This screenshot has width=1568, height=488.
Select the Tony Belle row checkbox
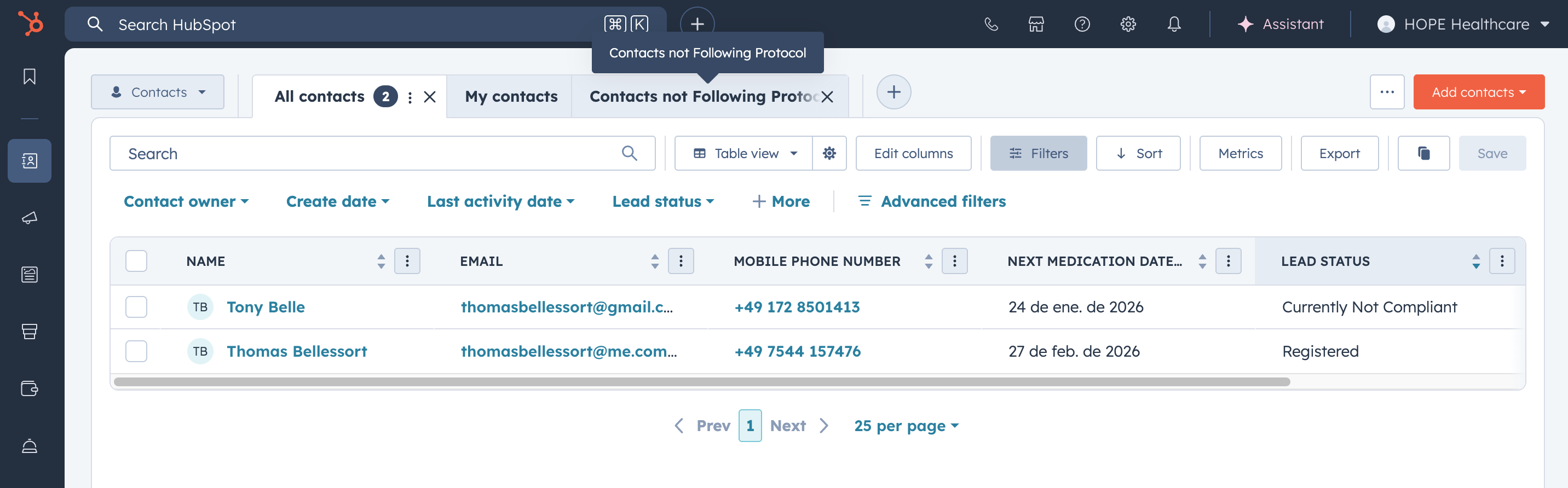[136, 307]
